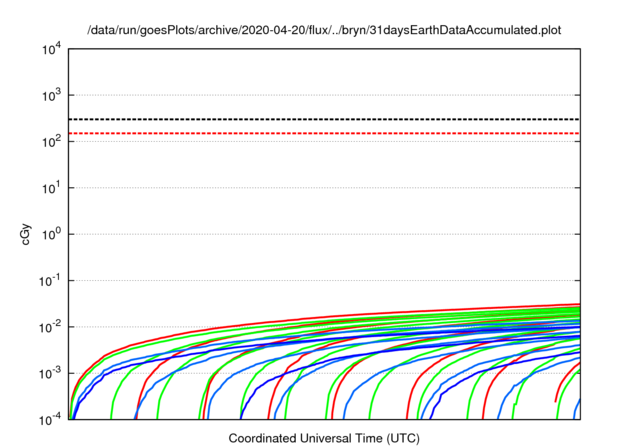The width and height of the screenshot is (640, 448).
Task: Click the 10^0 y-axis tick label
Action: [x=52, y=235]
